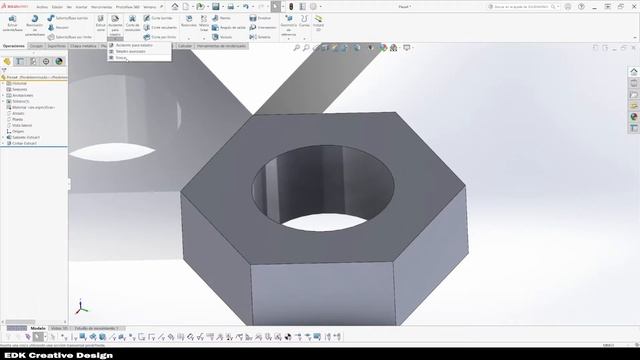Open SolidWorks Resources home in task pane
Image resolution: width=640 pixels, height=360 pixels.
click(x=633, y=72)
